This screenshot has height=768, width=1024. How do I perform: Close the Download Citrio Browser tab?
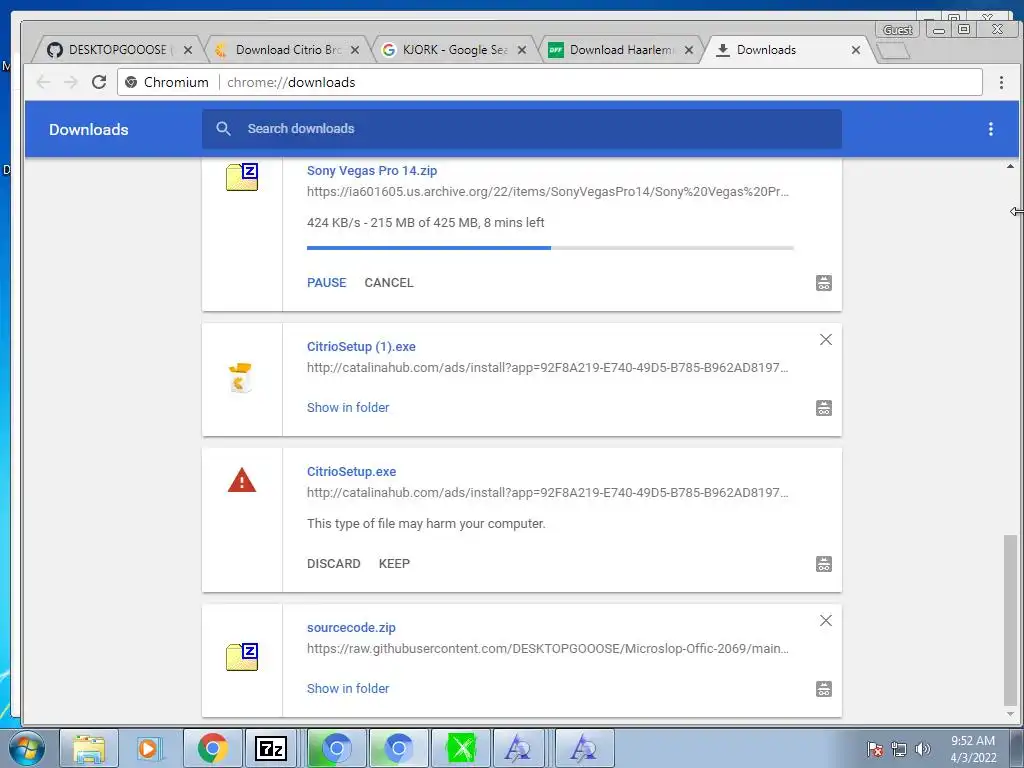coord(355,50)
